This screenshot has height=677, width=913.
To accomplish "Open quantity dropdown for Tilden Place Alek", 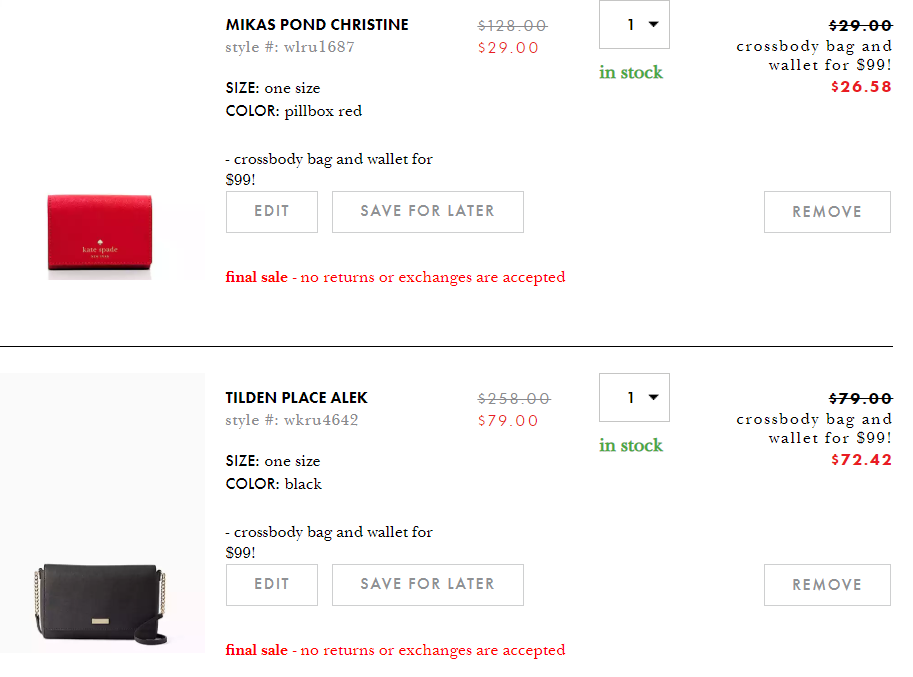I will pyautogui.click(x=634, y=398).
